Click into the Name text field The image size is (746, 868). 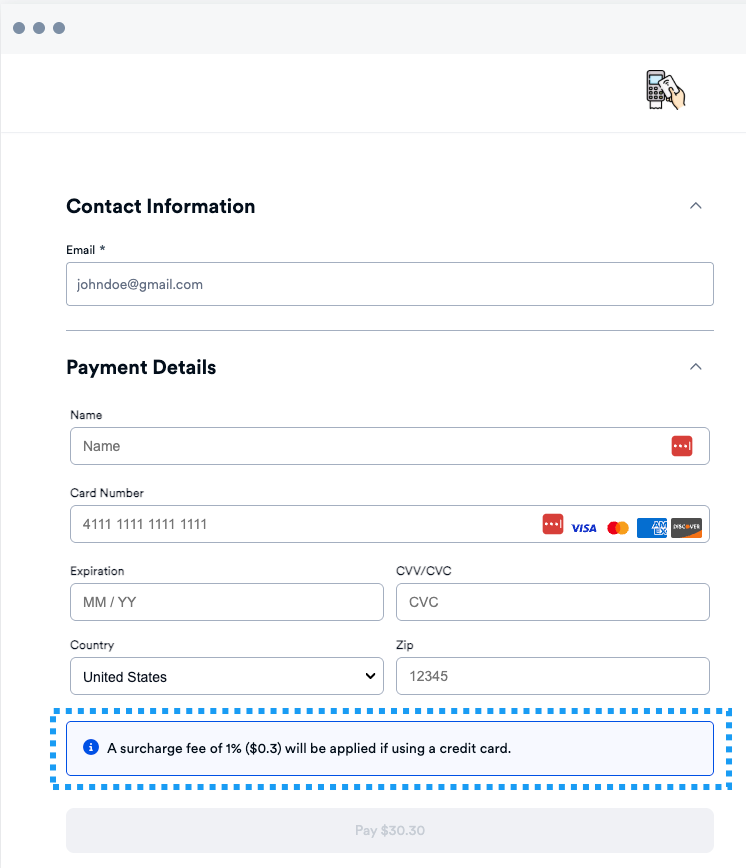tap(370, 446)
